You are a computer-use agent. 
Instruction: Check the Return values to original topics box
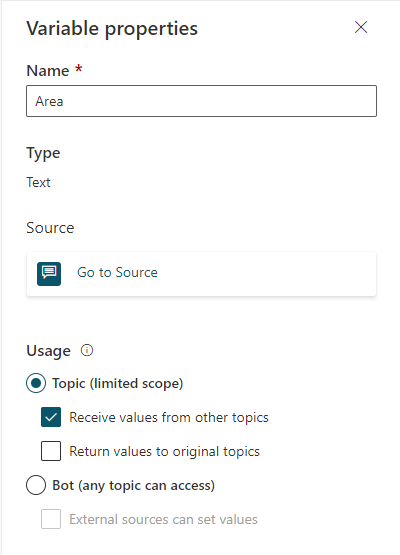tap(51, 451)
